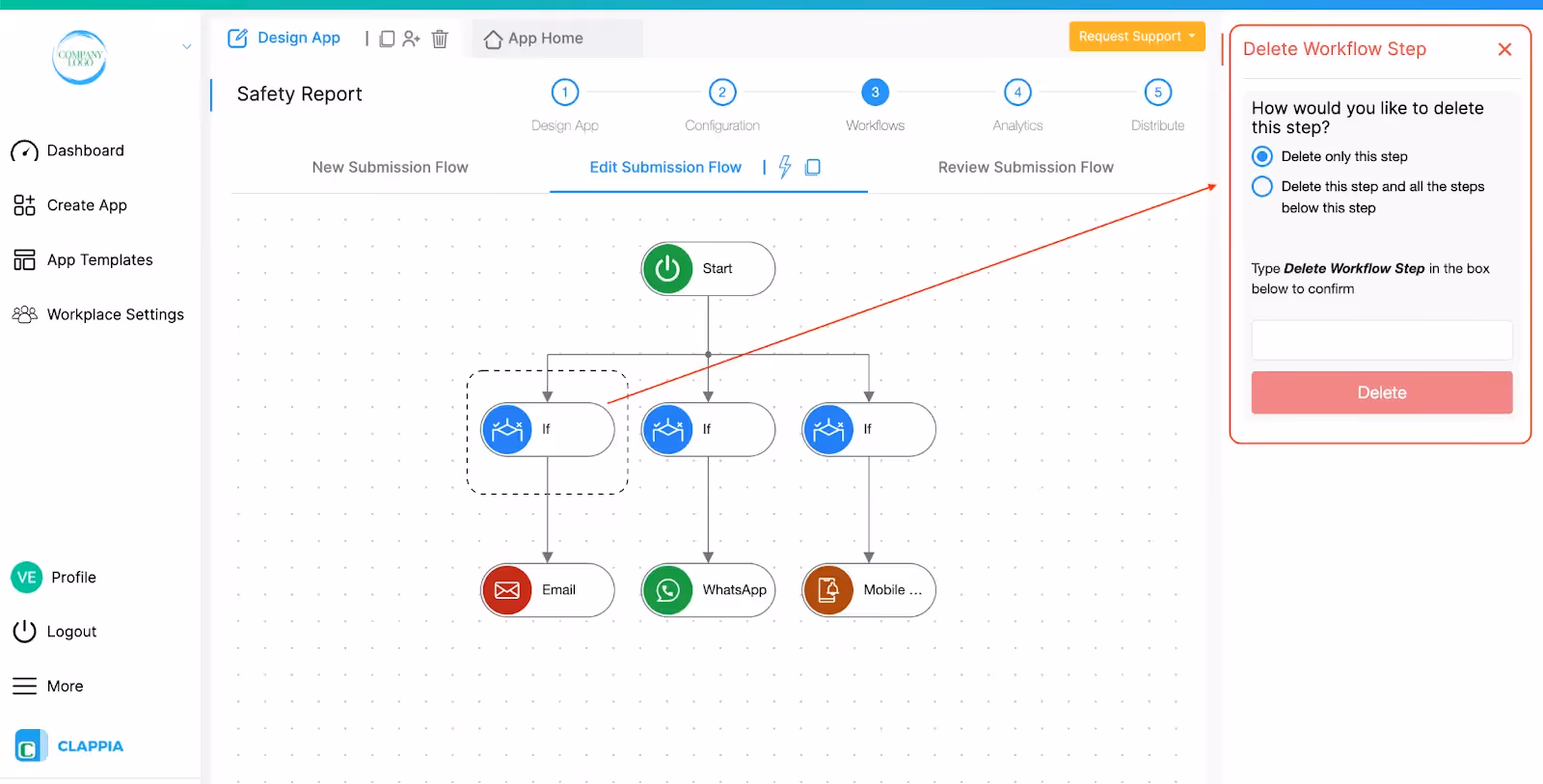The image size is (1543, 784).
Task: Open Profile with VE avatar
Action: click(54, 578)
